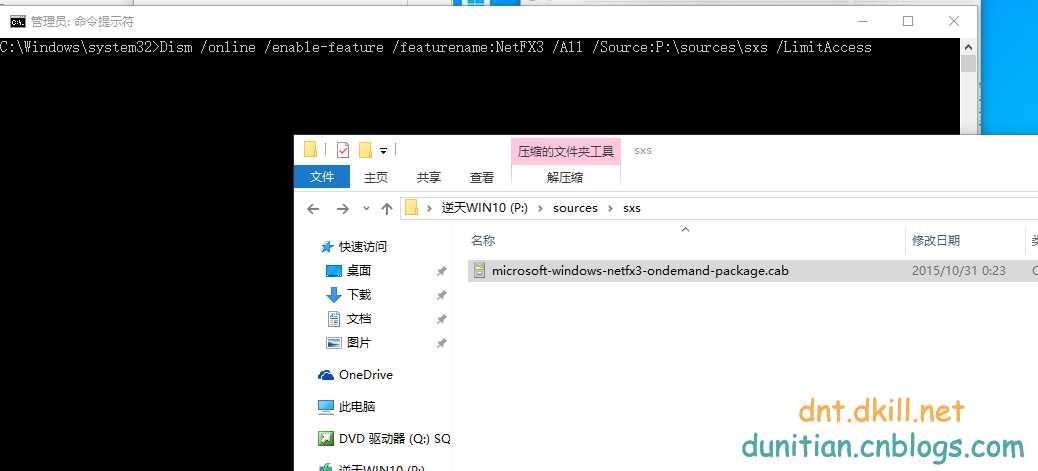
Task: Open 文档 in the navigation pane
Action: pos(359,319)
